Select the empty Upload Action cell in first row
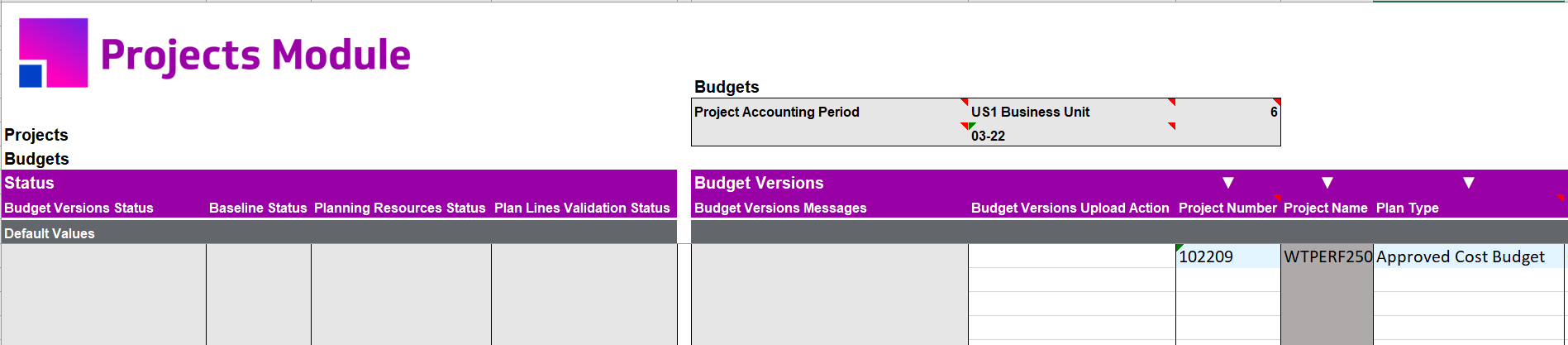Viewport: 1568px width, 345px height. pos(1072,256)
